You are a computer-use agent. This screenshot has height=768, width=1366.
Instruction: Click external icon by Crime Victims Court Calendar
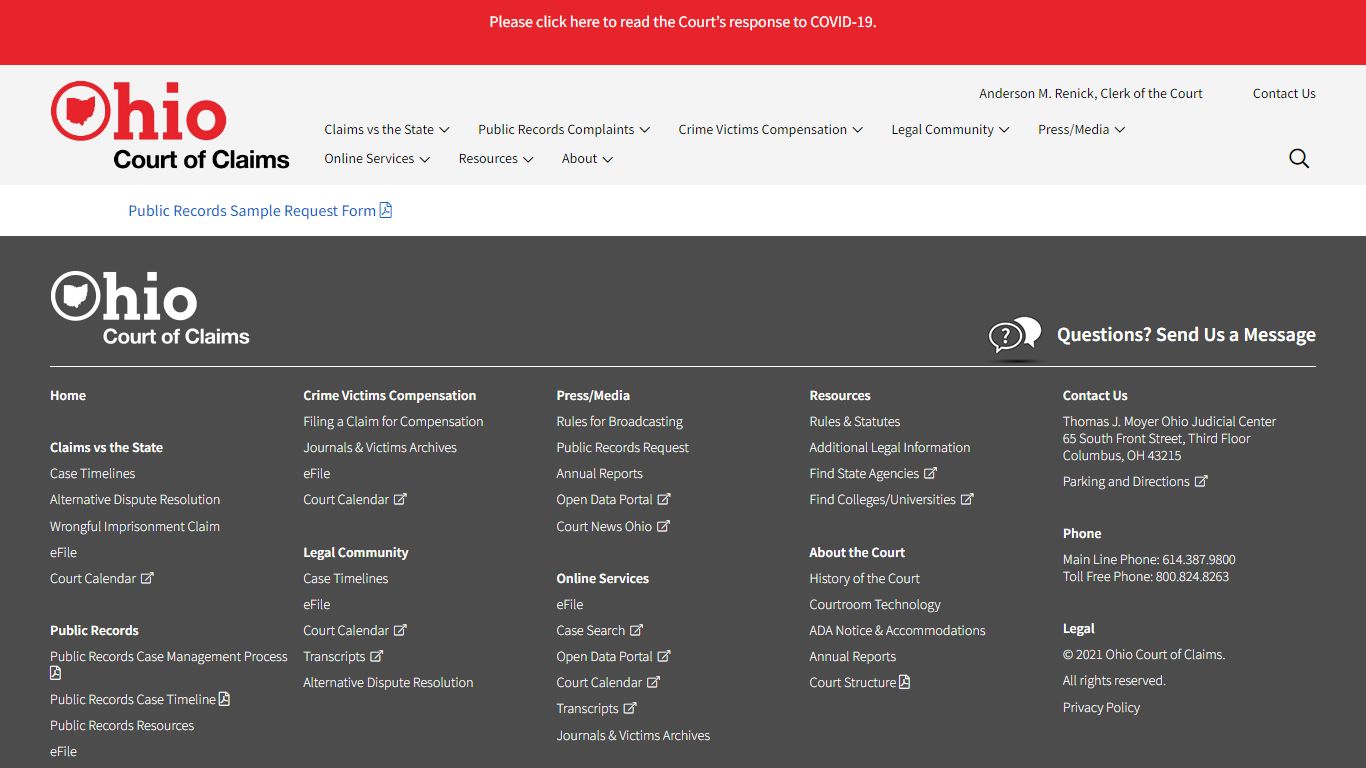pyautogui.click(x=400, y=499)
